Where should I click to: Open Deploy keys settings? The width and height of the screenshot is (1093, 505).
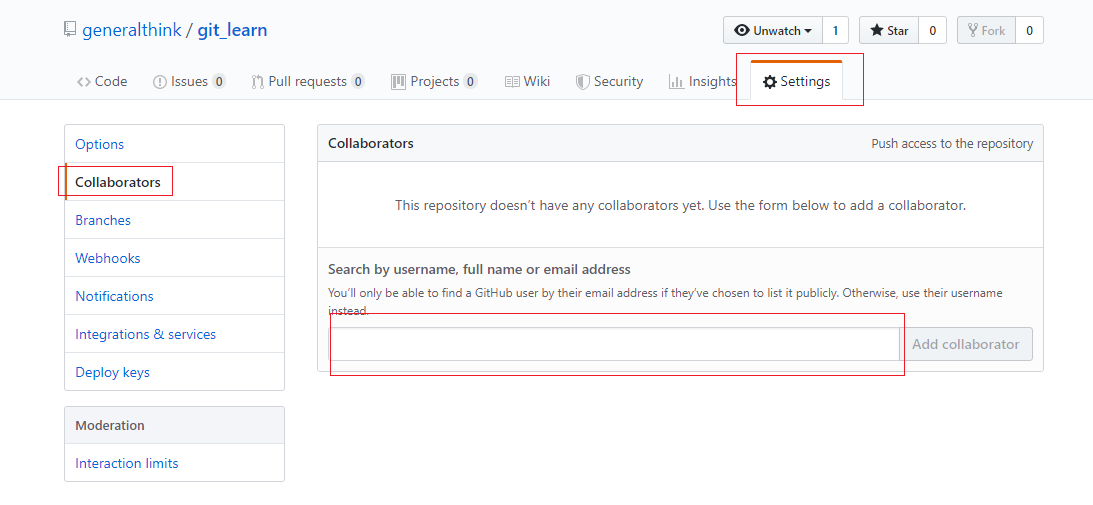pyautogui.click(x=112, y=372)
